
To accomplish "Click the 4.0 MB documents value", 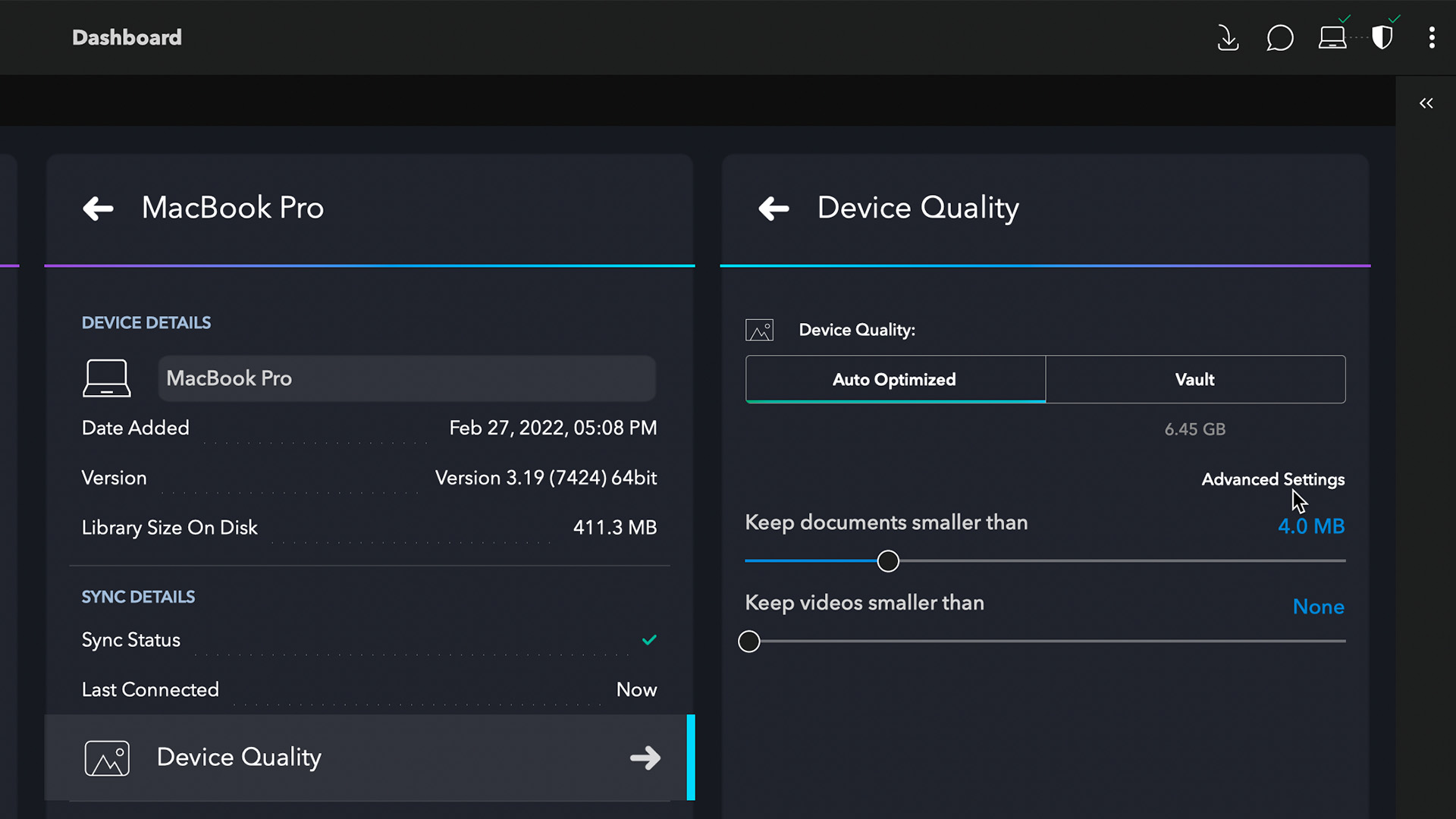I will [x=1311, y=526].
